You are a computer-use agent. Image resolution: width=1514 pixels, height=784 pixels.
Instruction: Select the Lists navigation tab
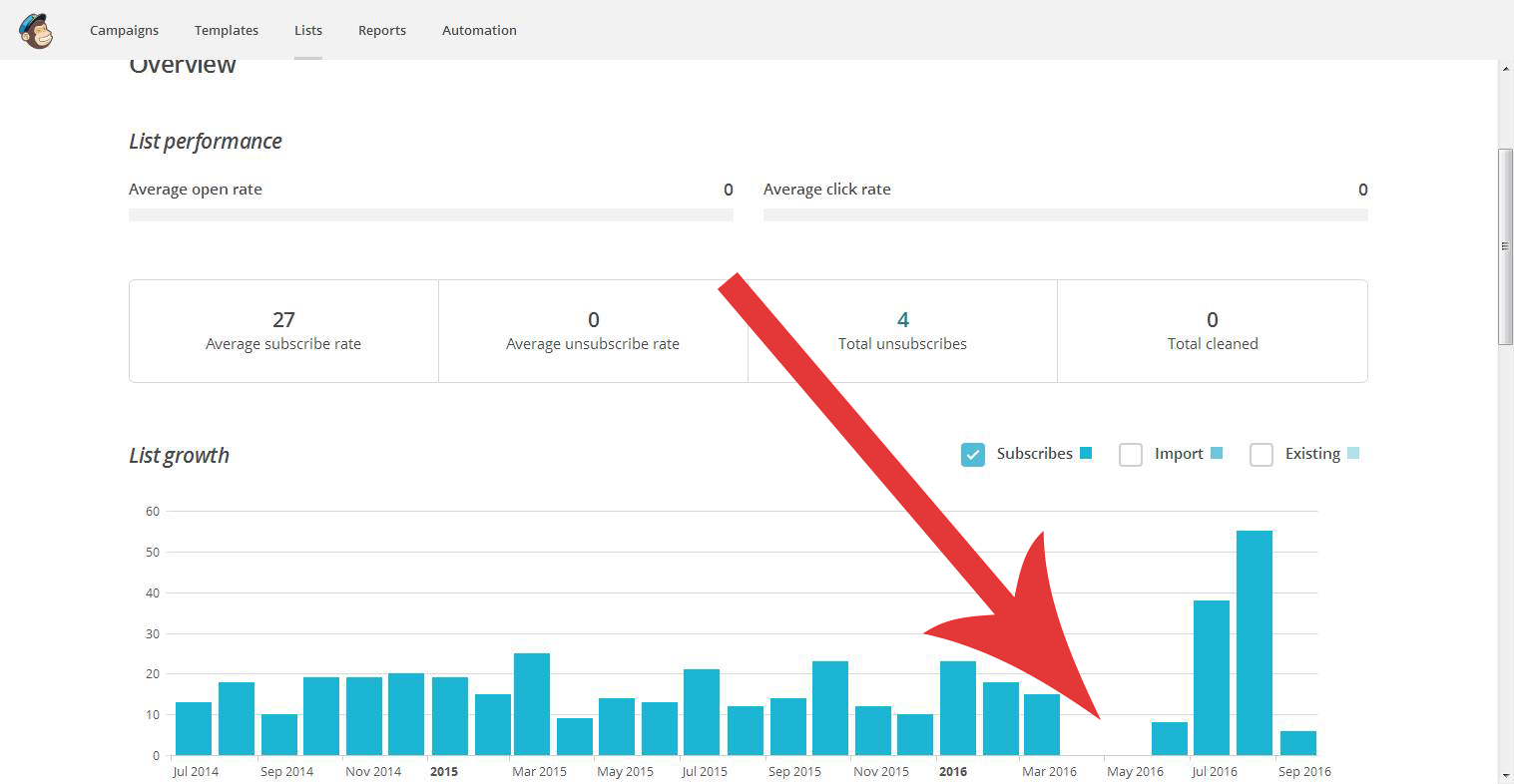click(308, 31)
